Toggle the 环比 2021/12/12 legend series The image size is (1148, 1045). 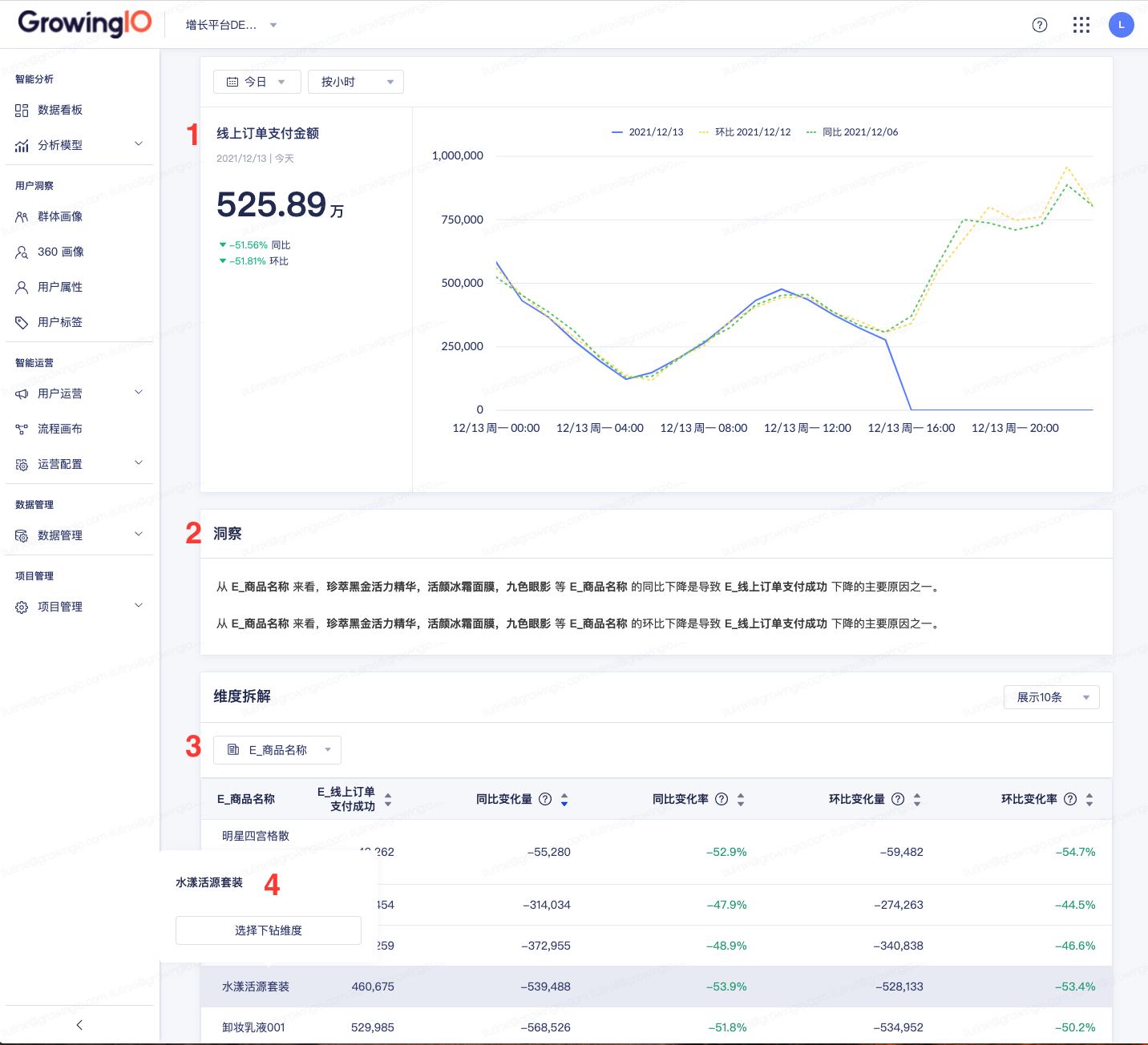pyautogui.click(x=745, y=132)
